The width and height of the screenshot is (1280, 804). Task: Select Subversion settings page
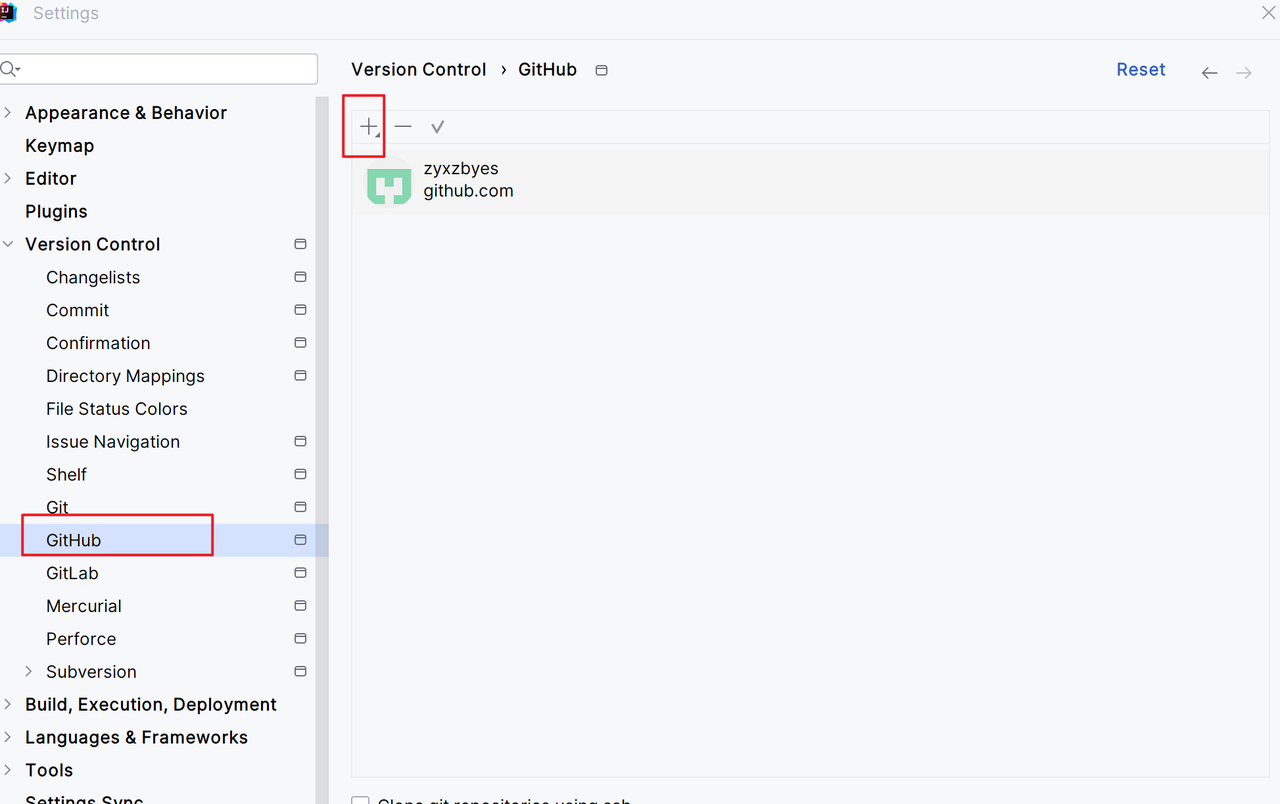(x=91, y=672)
